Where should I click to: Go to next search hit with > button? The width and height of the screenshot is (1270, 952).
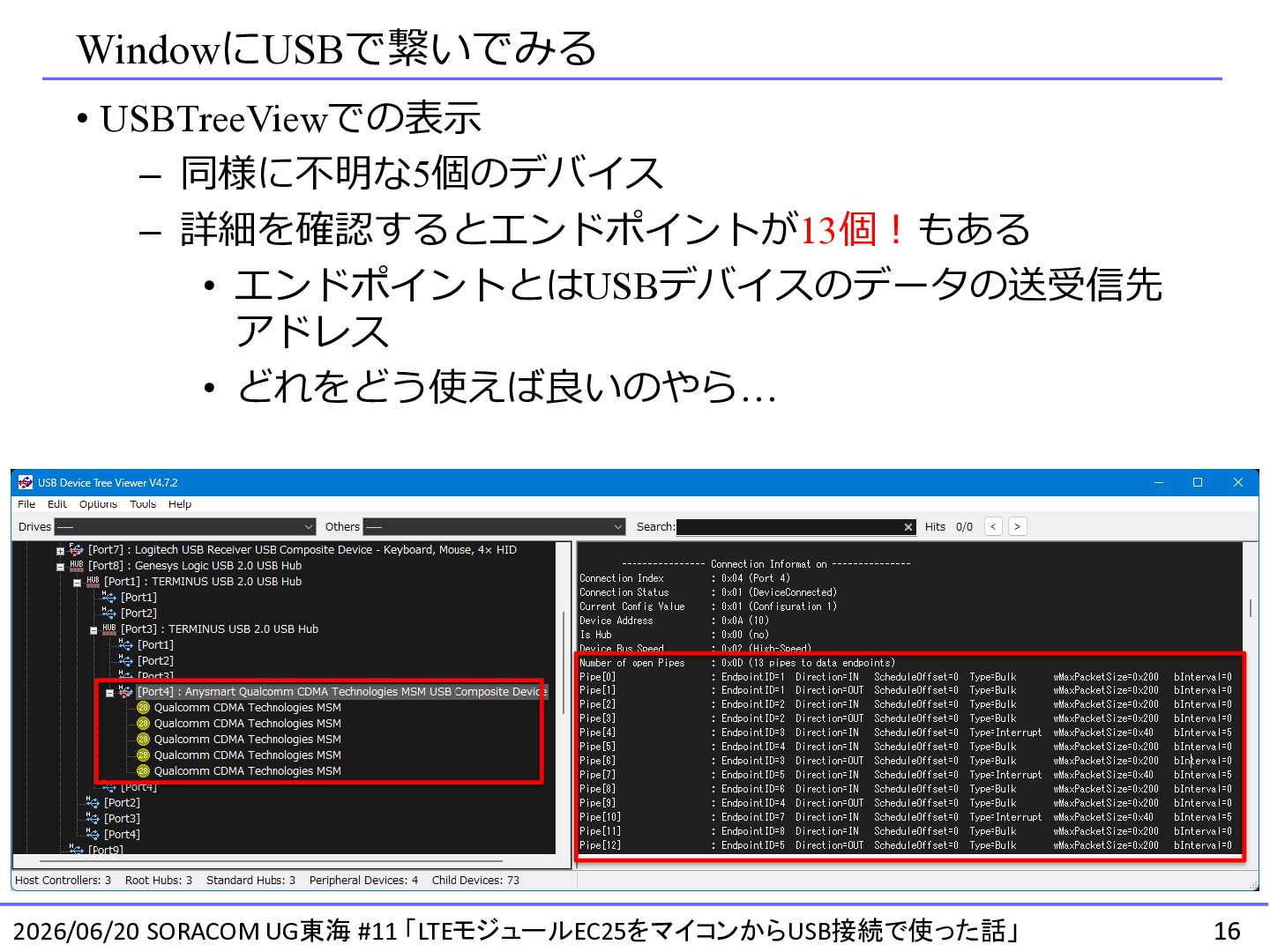pyautogui.click(x=1017, y=526)
